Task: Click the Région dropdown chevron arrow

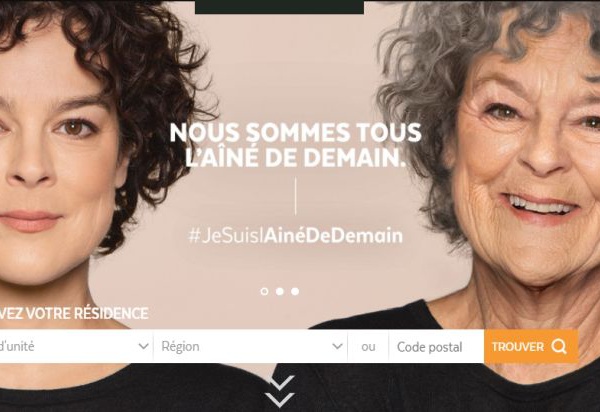Action: coord(337,347)
